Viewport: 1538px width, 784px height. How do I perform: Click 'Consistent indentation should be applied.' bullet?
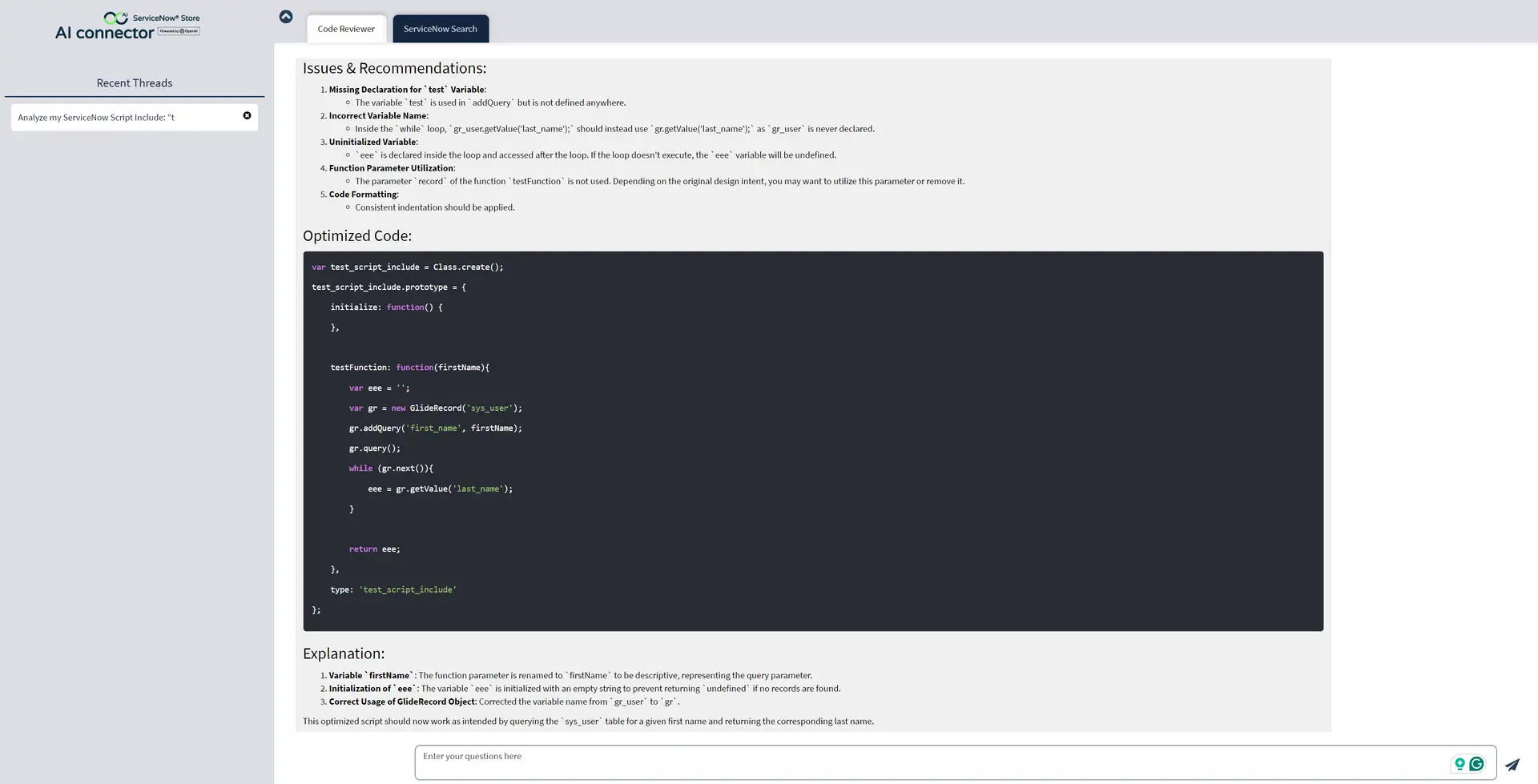(435, 207)
